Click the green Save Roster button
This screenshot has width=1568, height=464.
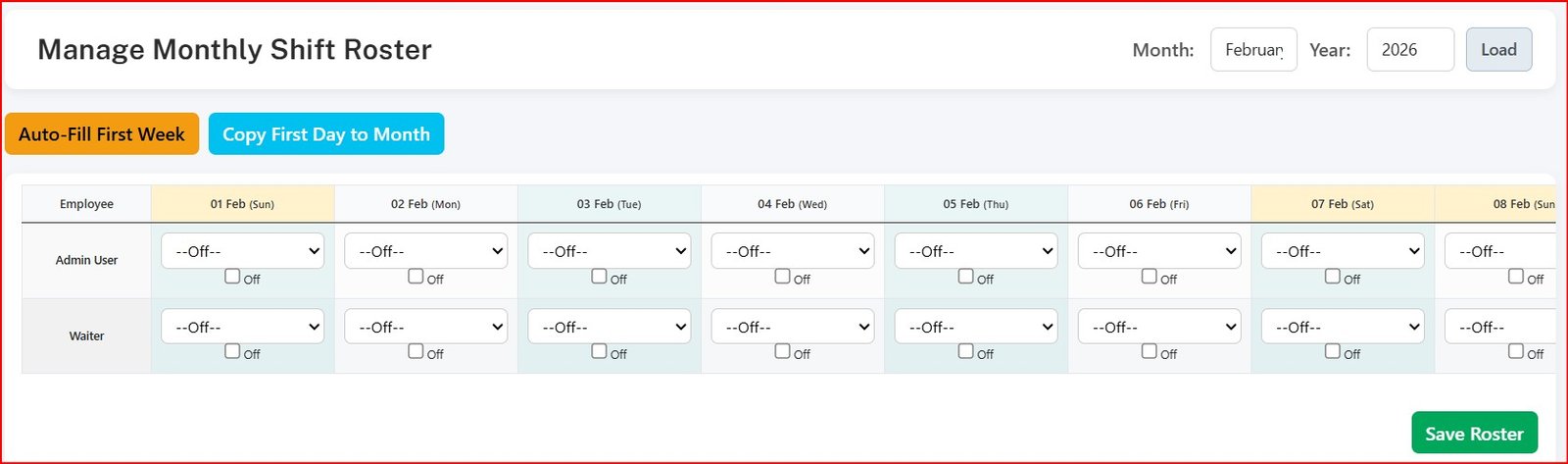1474,434
